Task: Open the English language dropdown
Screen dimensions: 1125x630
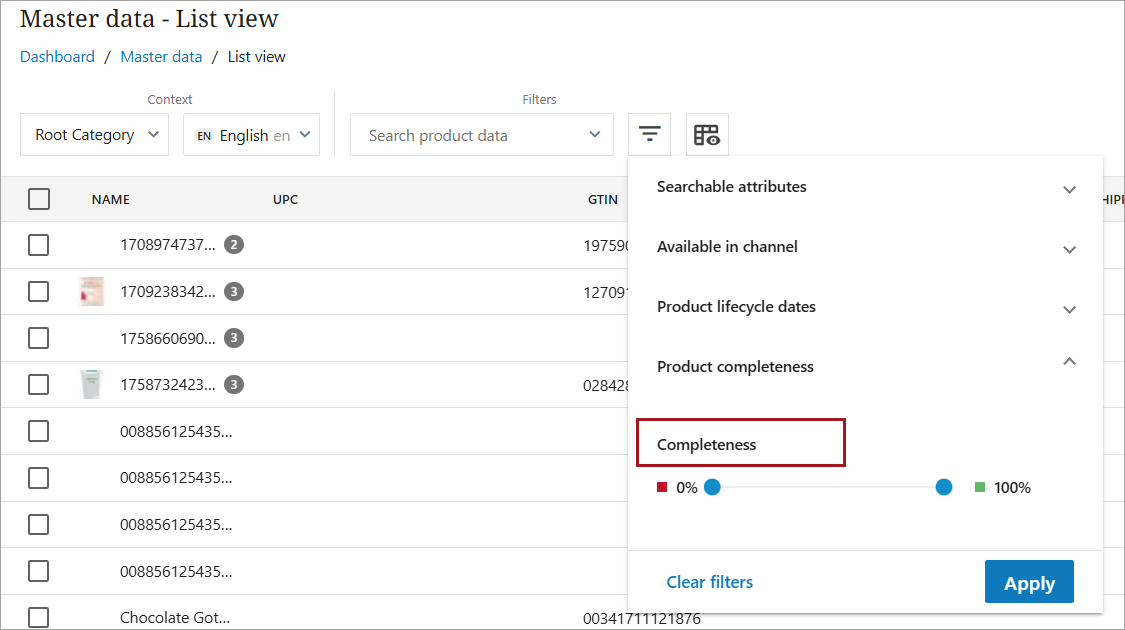Action: pos(251,135)
